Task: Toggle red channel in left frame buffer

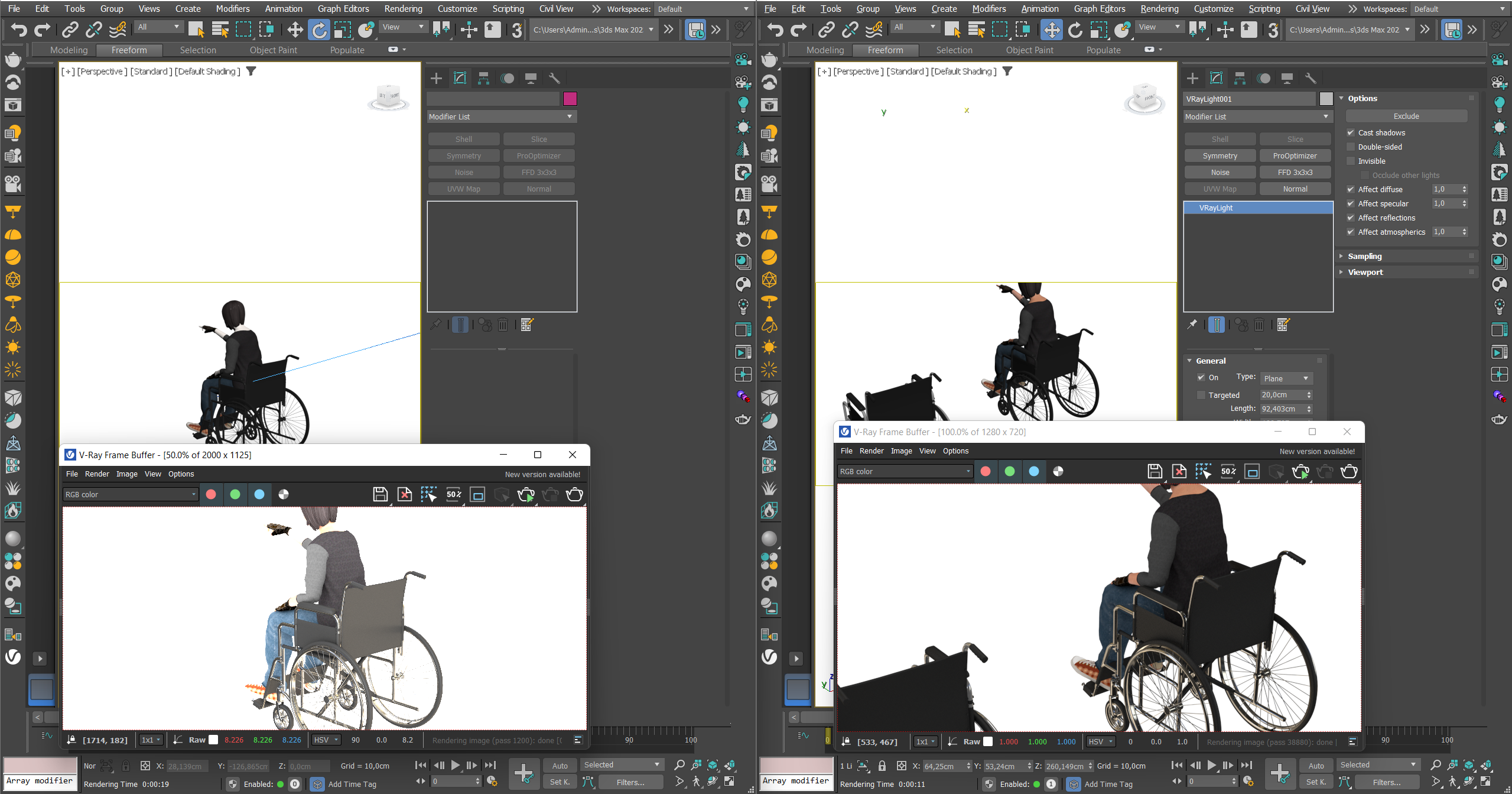Action: tap(211, 495)
